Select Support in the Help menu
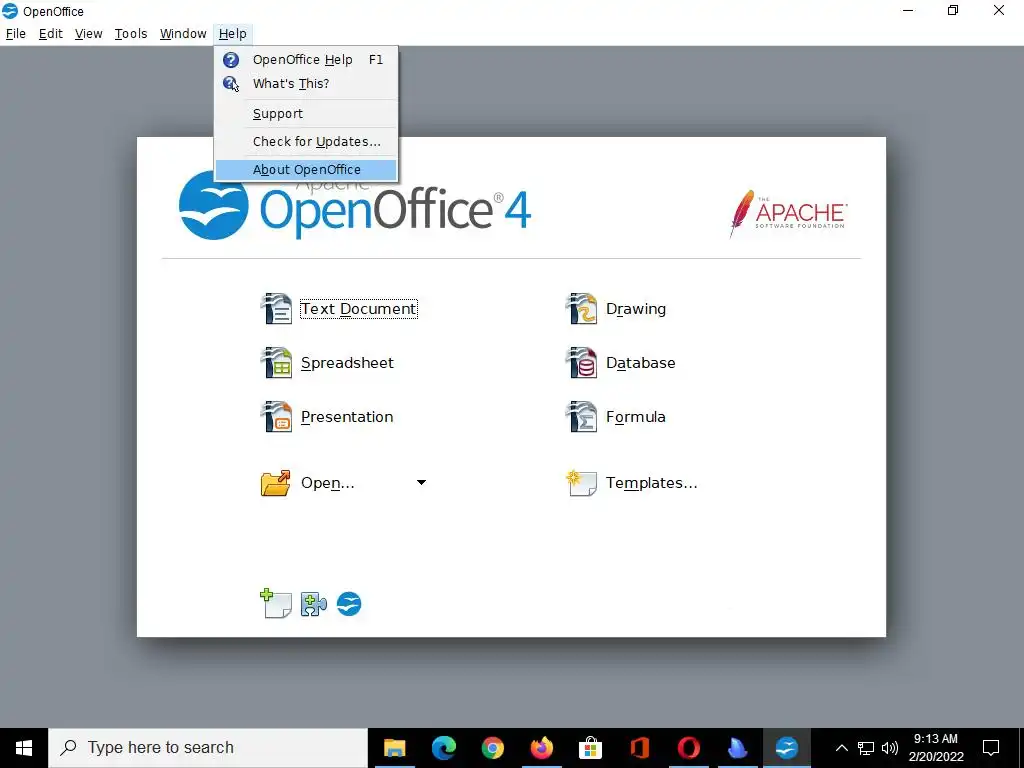This screenshot has height=768, width=1024. [306, 114]
